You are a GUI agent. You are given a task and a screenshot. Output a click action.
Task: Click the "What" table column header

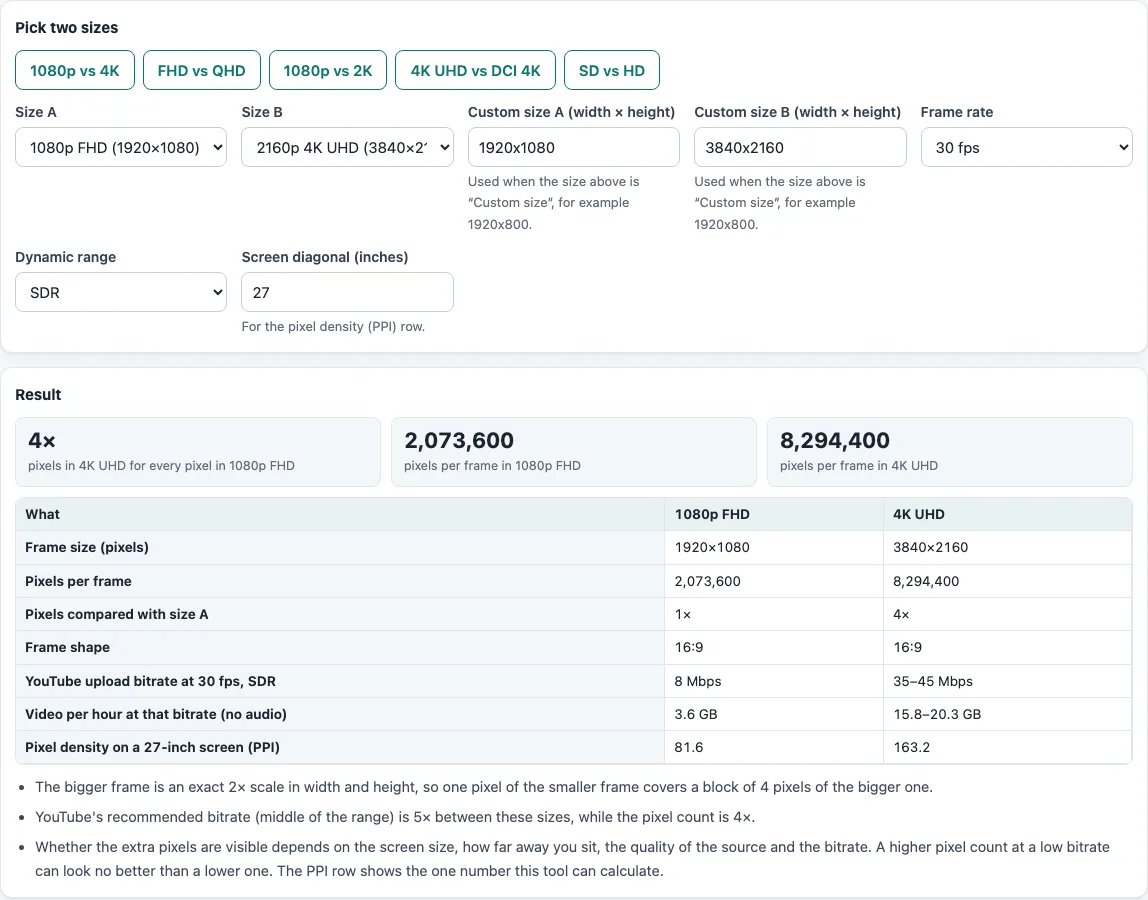coord(340,514)
